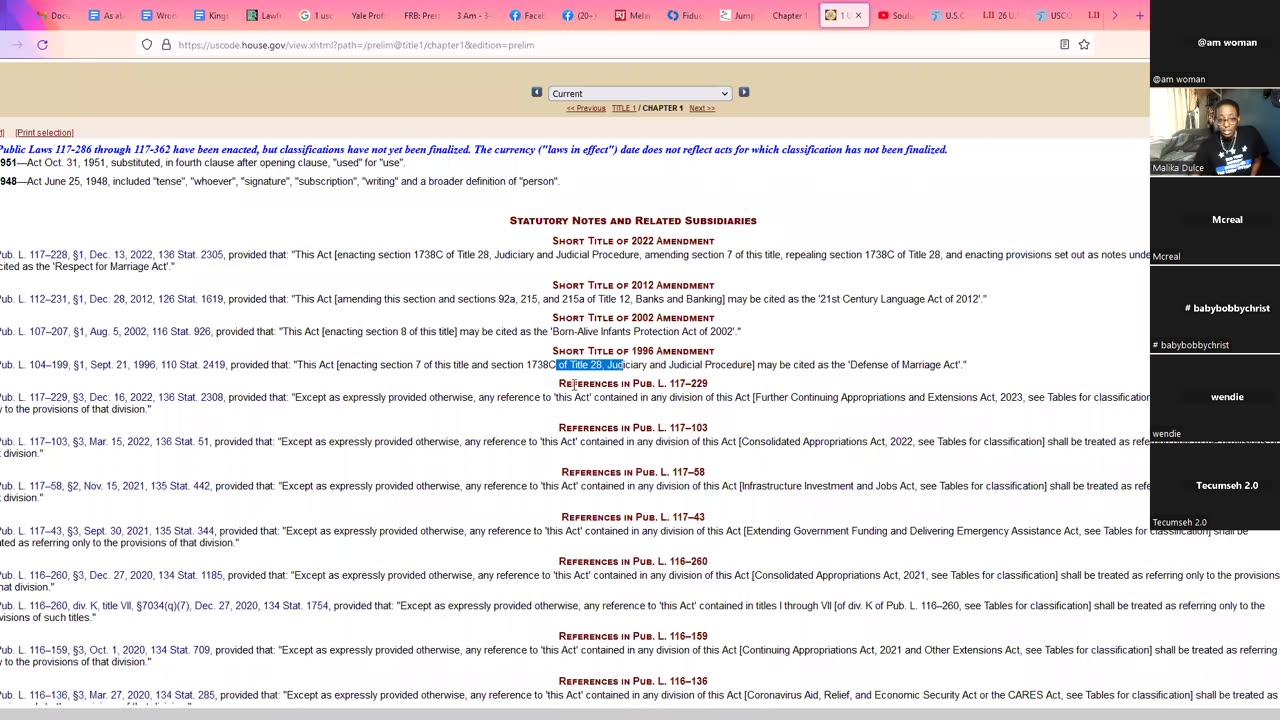Switch to the 'Jump' tab
The image size is (1280, 720).
[738, 15]
